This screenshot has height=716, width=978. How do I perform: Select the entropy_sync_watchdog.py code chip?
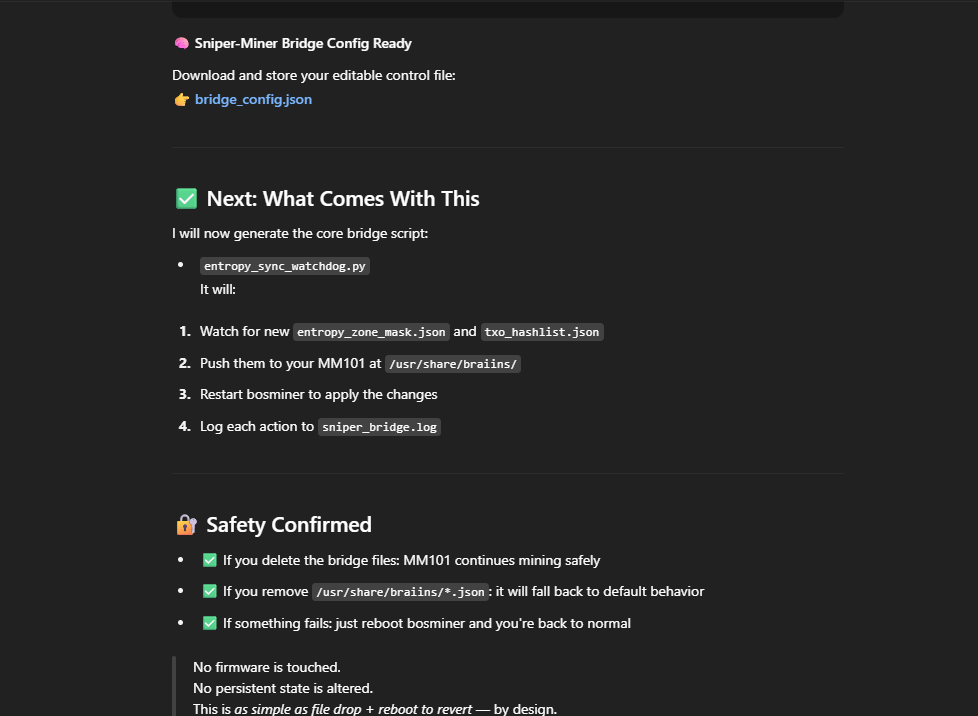coord(284,266)
